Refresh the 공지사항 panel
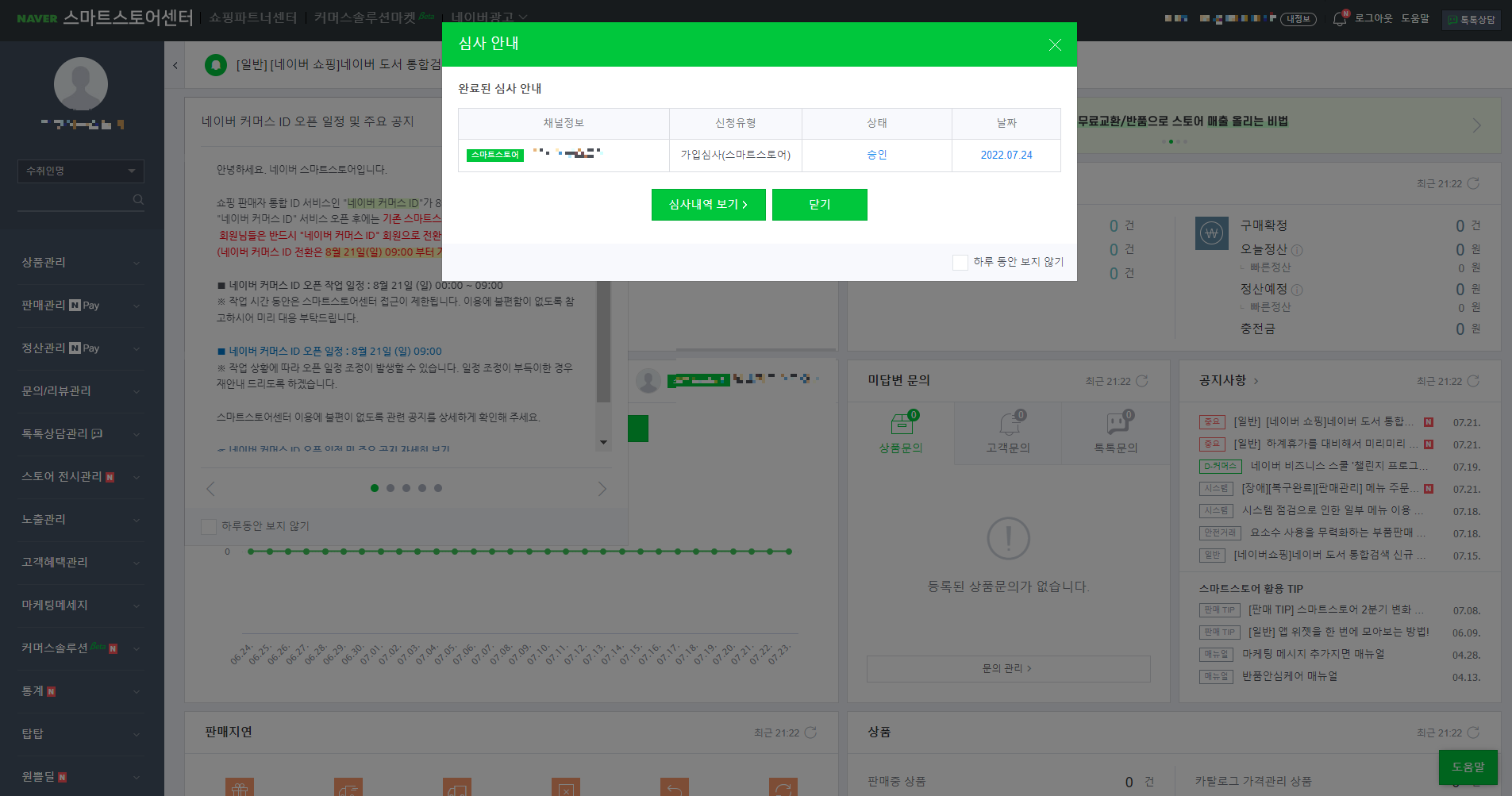Viewport: 1512px width, 796px height. tap(1473, 381)
